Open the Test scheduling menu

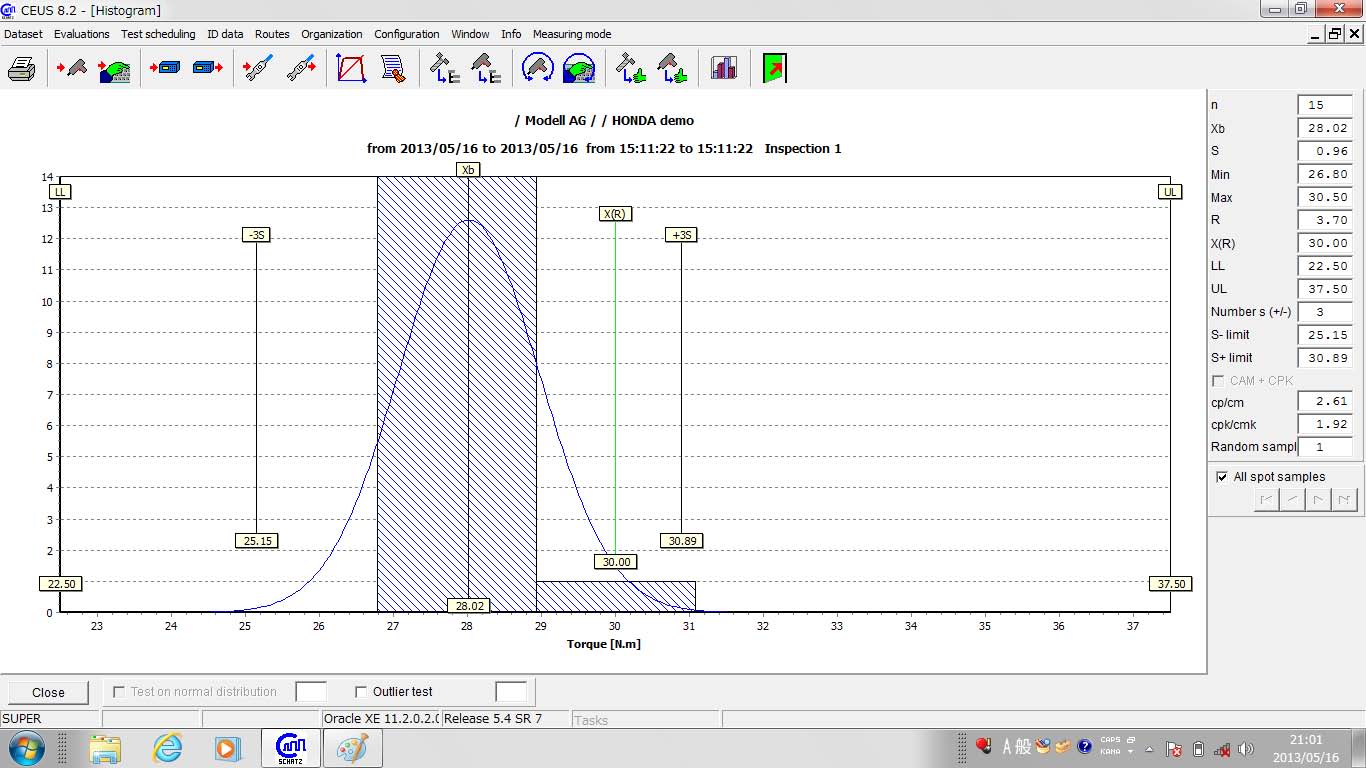[x=158, y=34]
